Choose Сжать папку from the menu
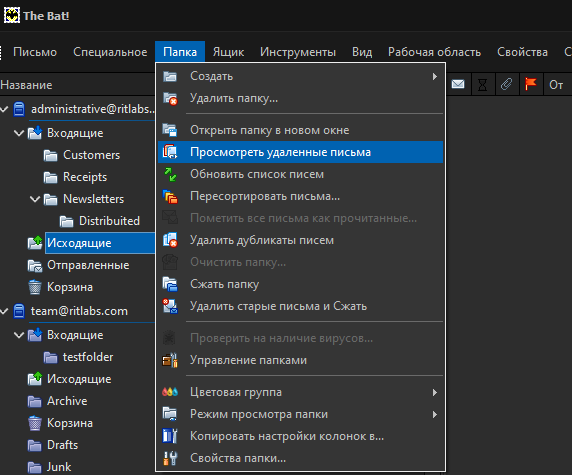The width and height of the screenshot is (572, 475). [301, 284]
